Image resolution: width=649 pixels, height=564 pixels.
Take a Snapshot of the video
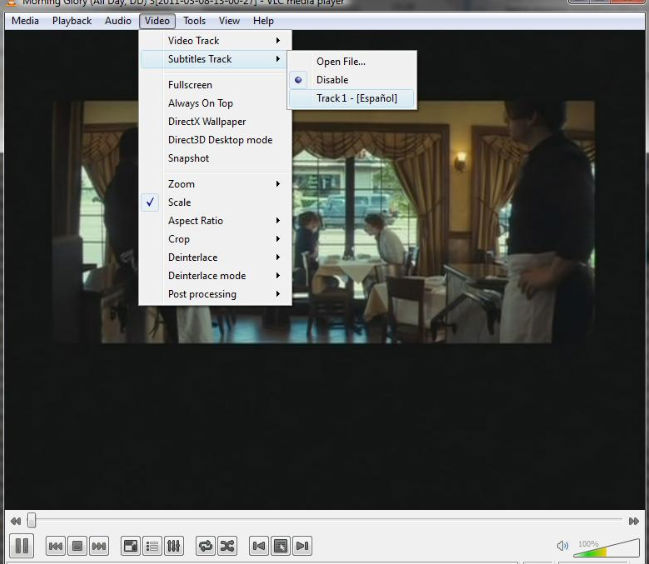(215, 158)
